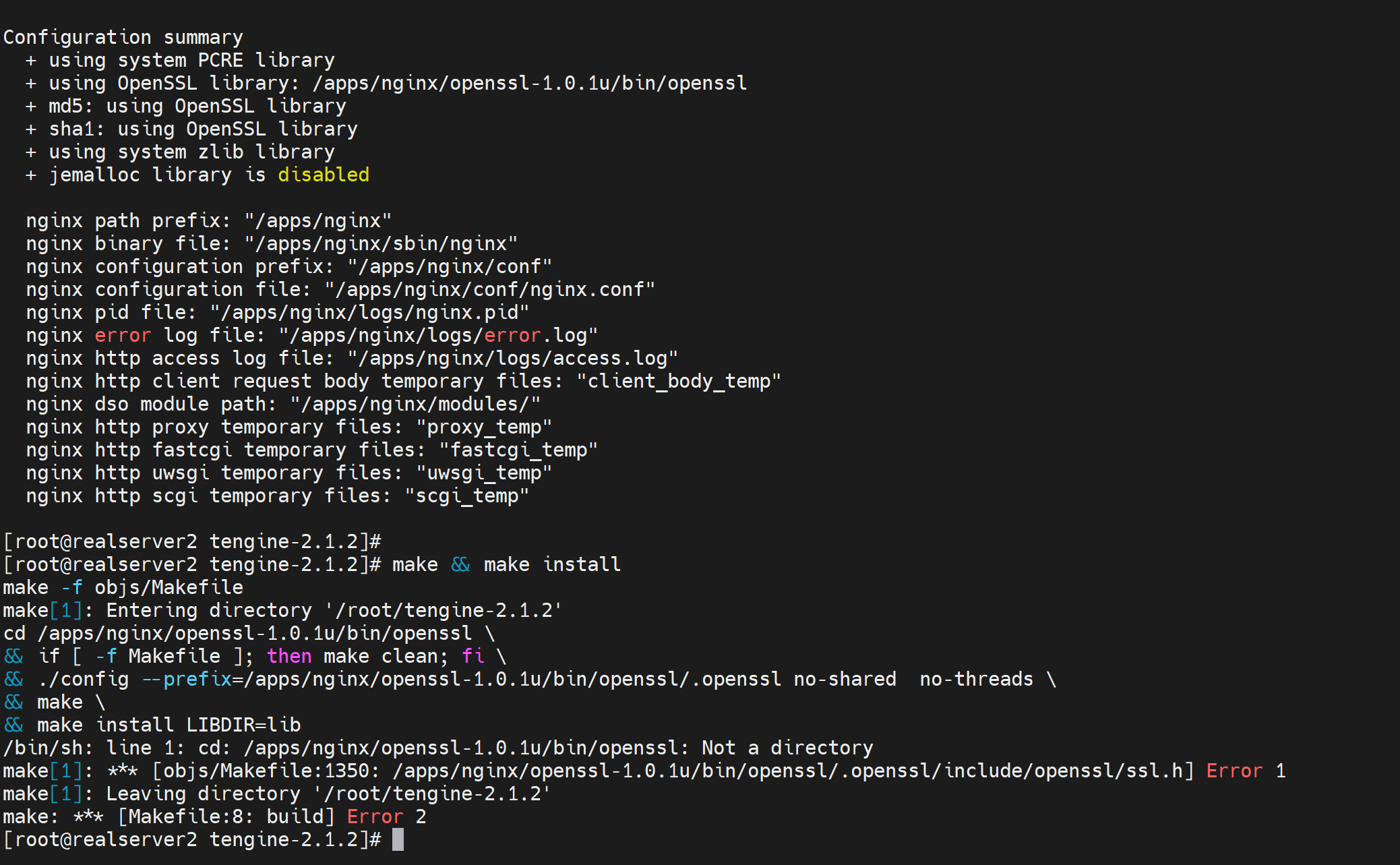The image size is (1400, 865).
Task: Click the magenta 'then' keyword
Action: coord(288,656)
